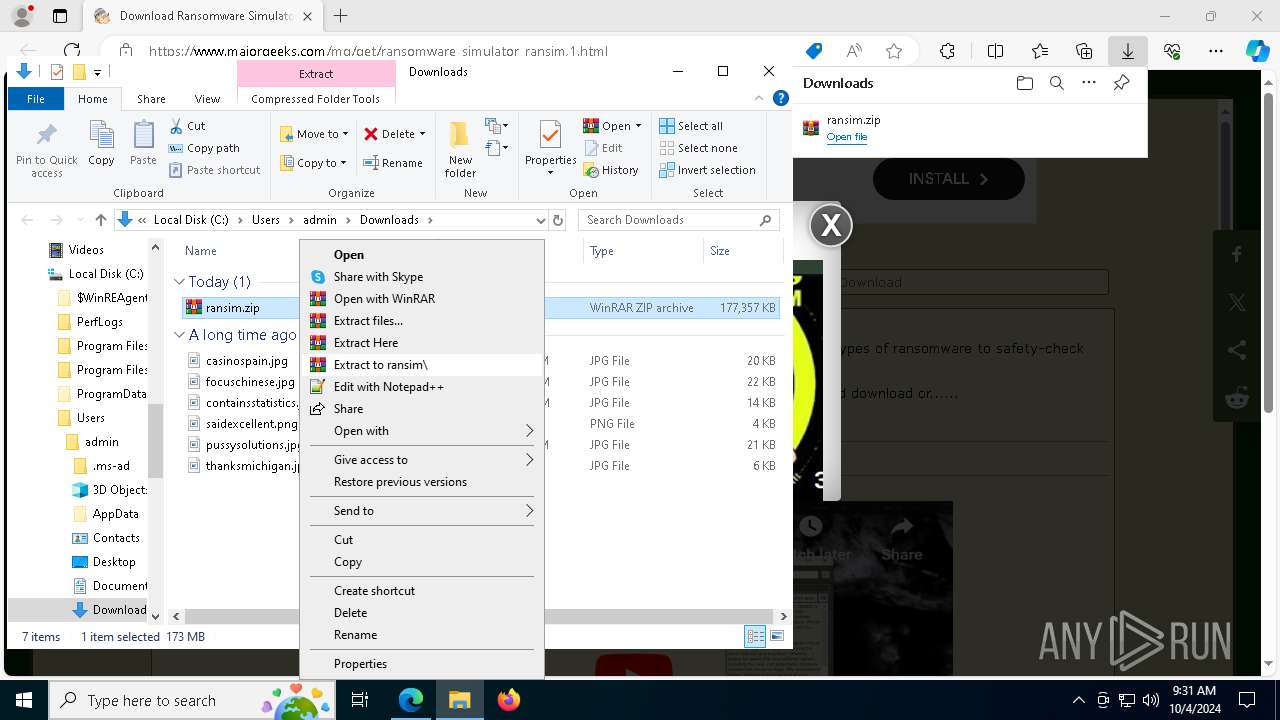Open Compressed Folder Tools tab

click(x=316, y=99)
